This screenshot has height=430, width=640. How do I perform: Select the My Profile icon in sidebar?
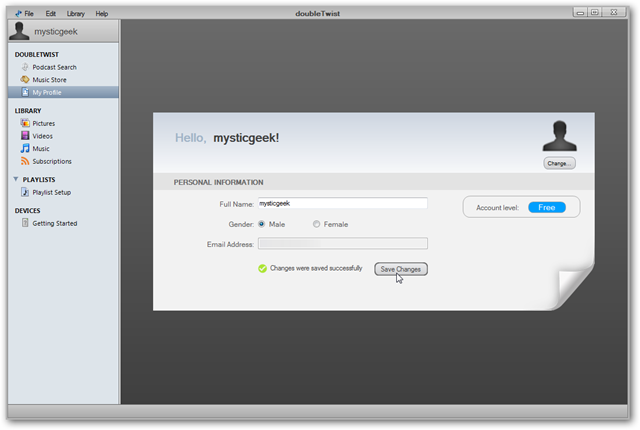coord(25,92)
